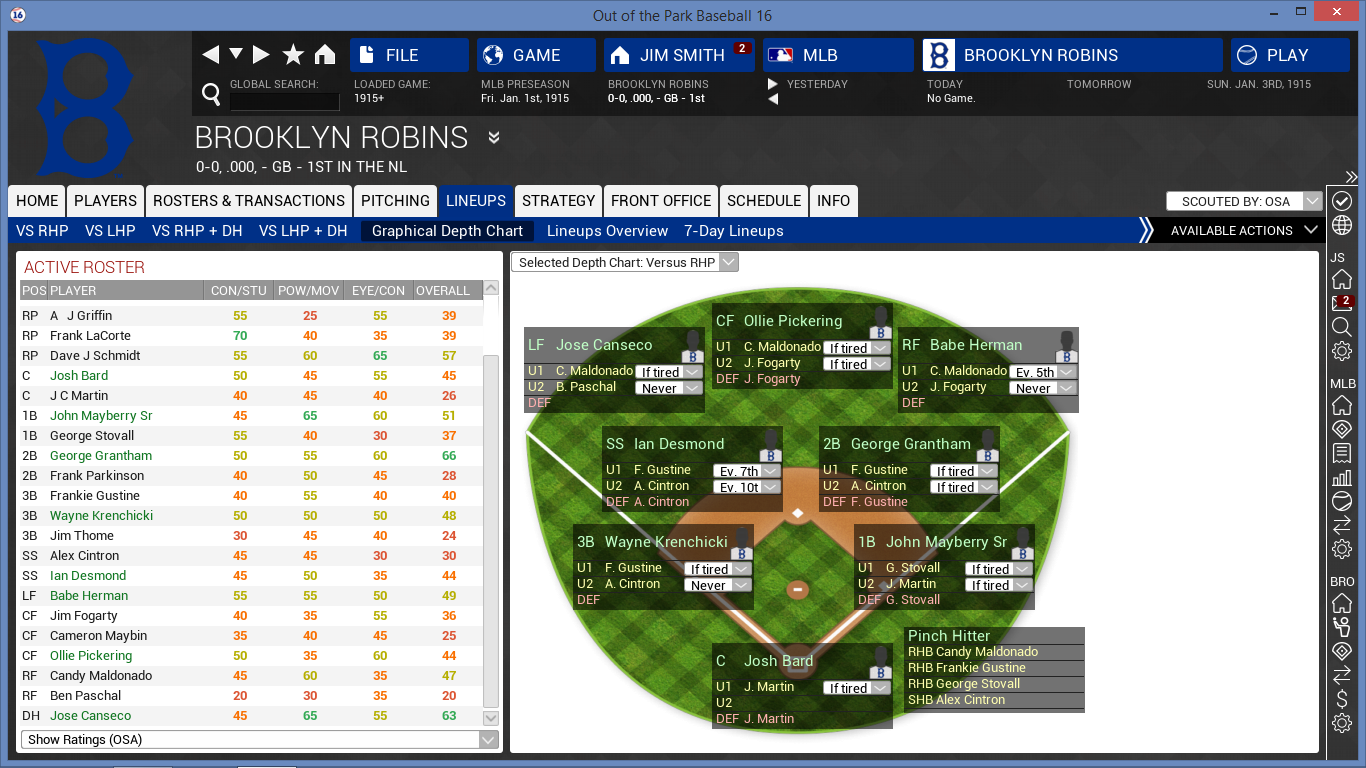Open the JIM SMITH manager button
Screen dimensions: 1366x768
point(679,55)
